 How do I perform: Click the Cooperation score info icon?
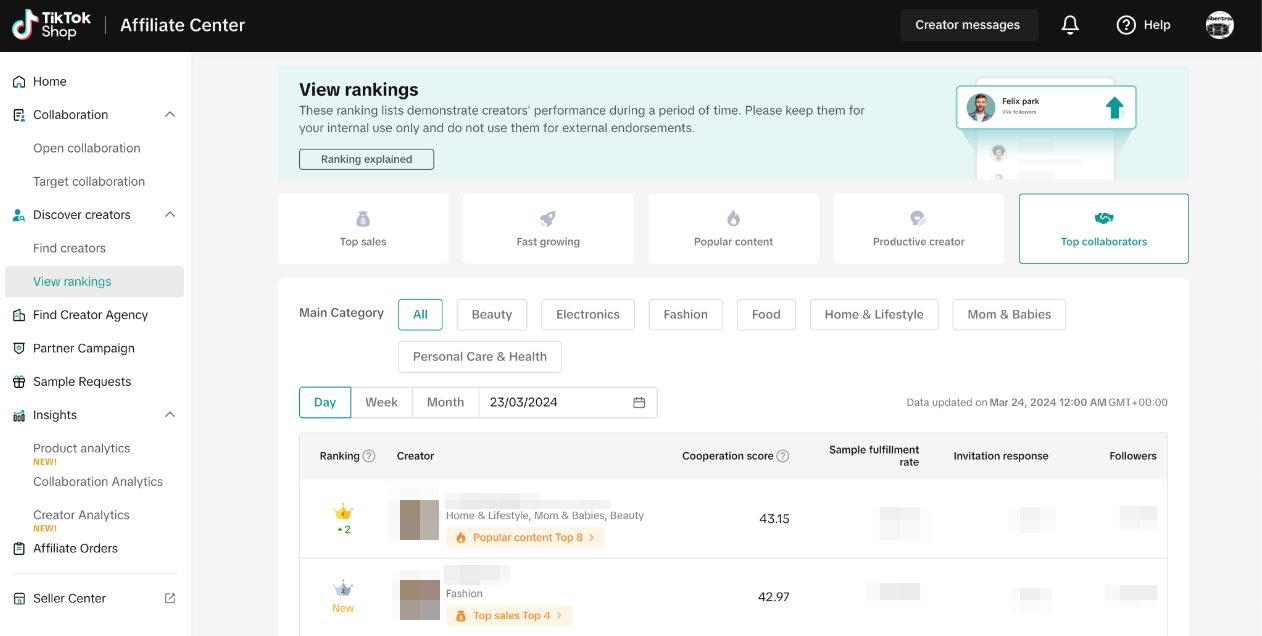coord(783,456)
